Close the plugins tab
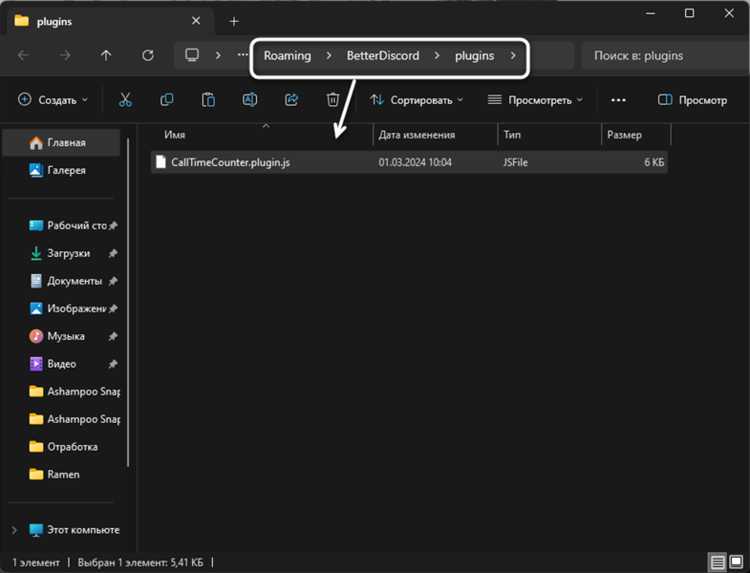The height and width of the screenshot is (573, 750). [x=196, y=21]
